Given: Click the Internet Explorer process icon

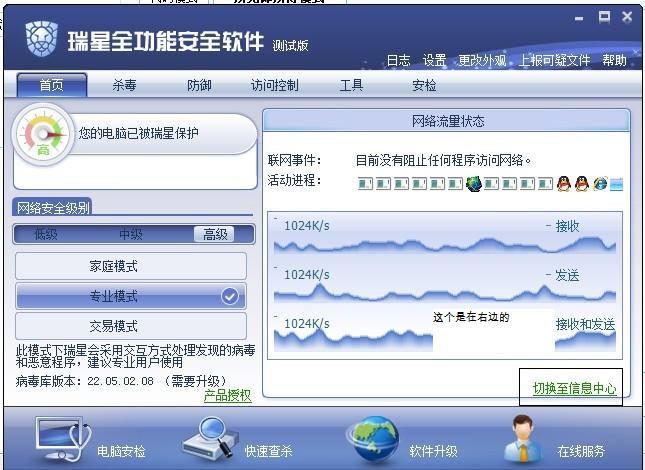Looking at the screenshot, I should point(600,183).
